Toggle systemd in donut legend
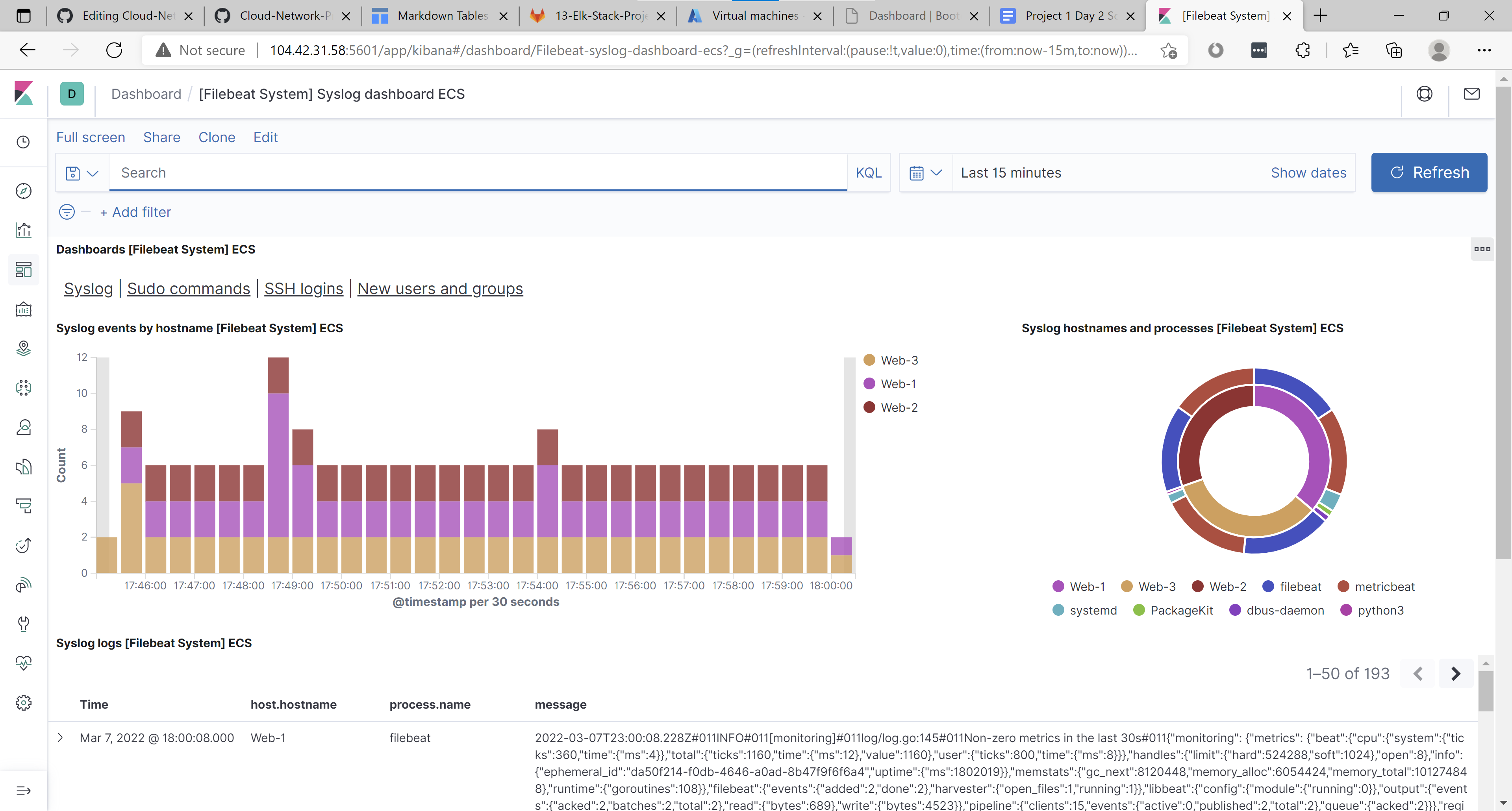1512x811 pixels. point(1084,610)
